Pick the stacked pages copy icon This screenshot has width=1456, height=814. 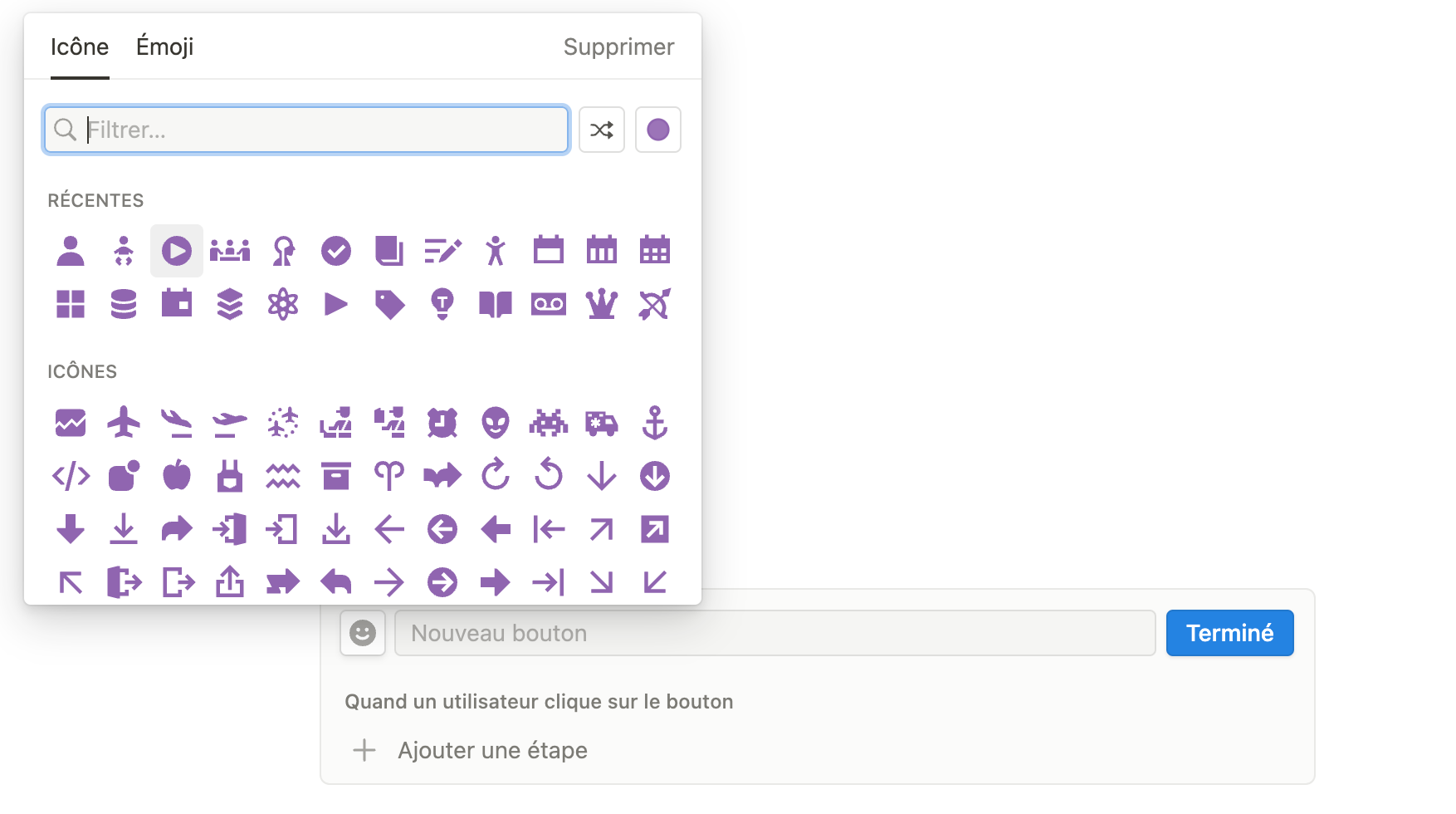[x=389, y=250]
